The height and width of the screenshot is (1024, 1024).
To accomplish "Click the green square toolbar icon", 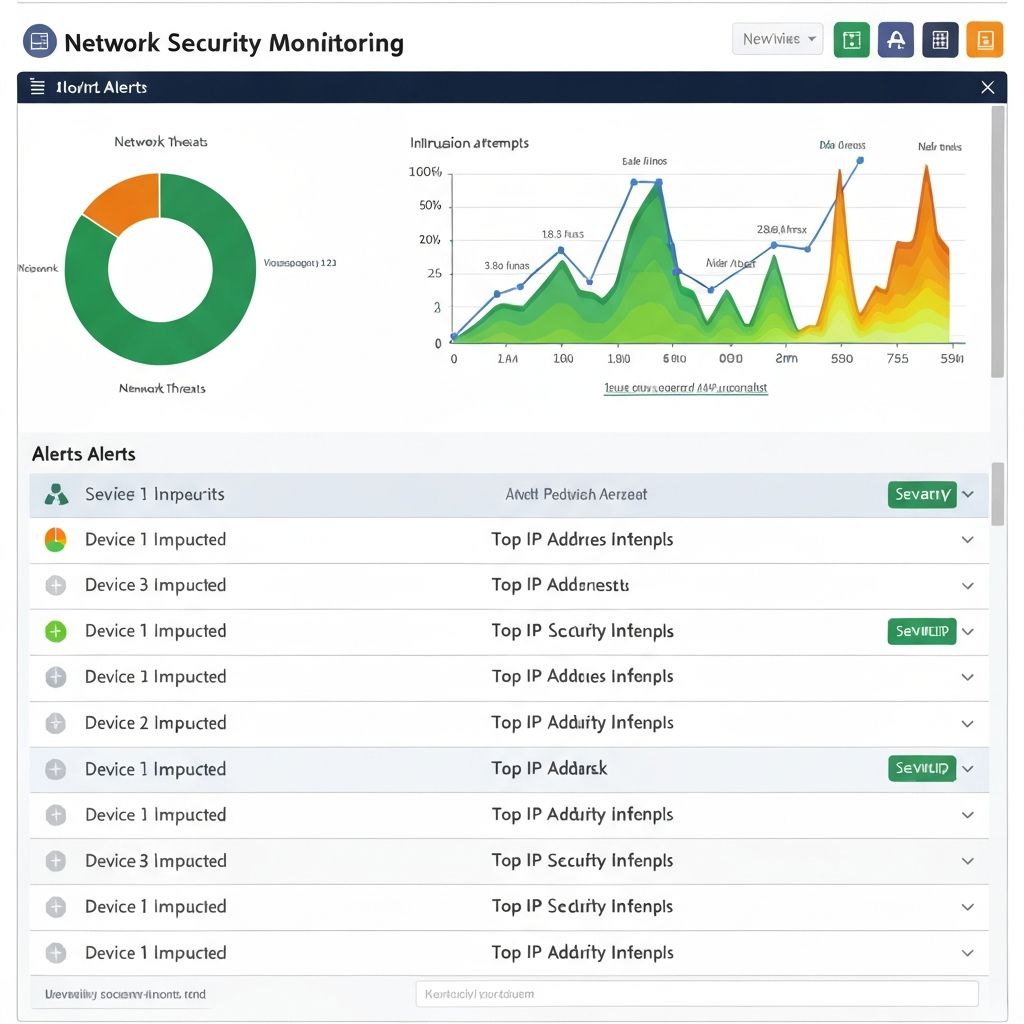I will pyautogui.click(x=851, y=40).
